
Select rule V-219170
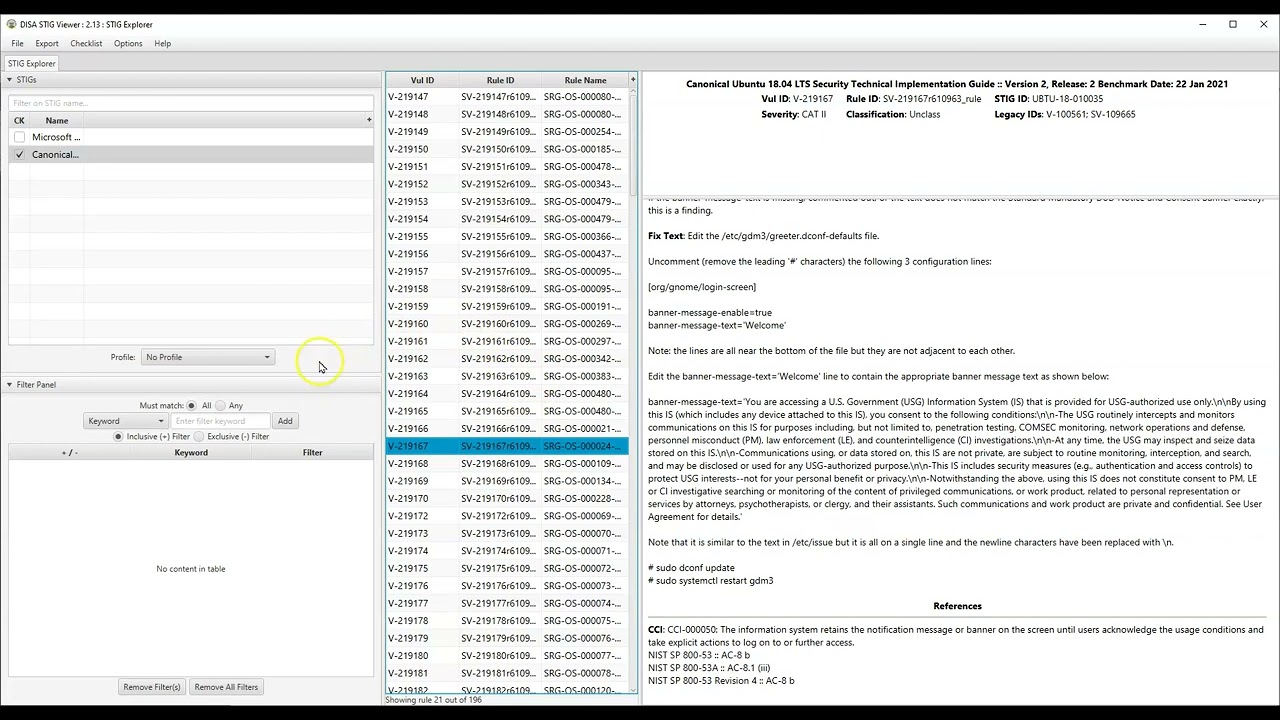click(x=508, y=499)
